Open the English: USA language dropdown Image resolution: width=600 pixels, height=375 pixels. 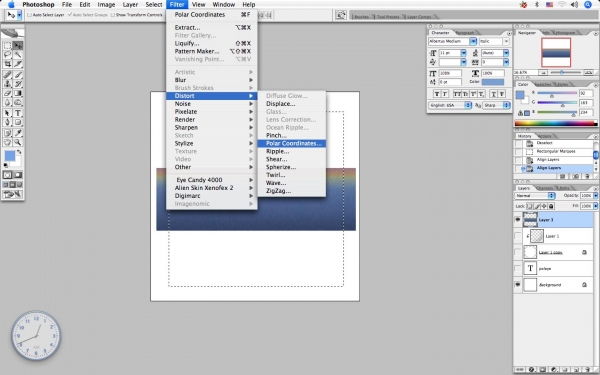[450, 105]
